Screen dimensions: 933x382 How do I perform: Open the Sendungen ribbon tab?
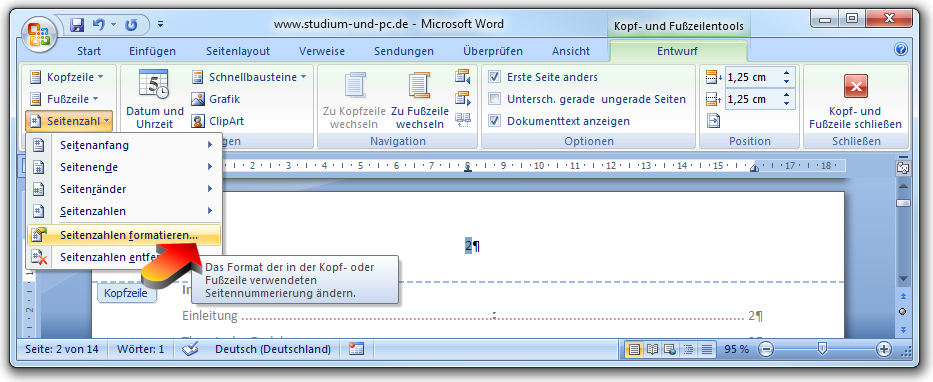[404, 51]
